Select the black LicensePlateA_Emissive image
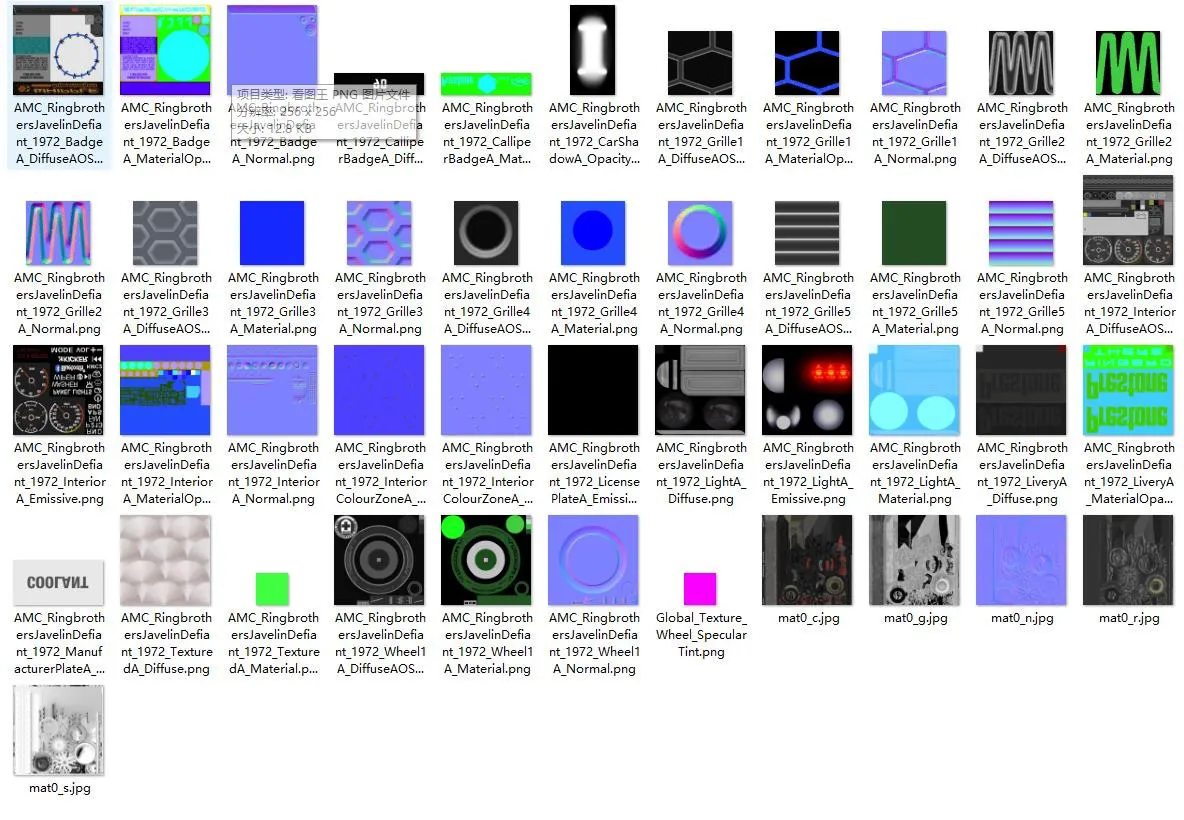The width and height of the screenshot is (1184, 820). [x=593, y=390]
